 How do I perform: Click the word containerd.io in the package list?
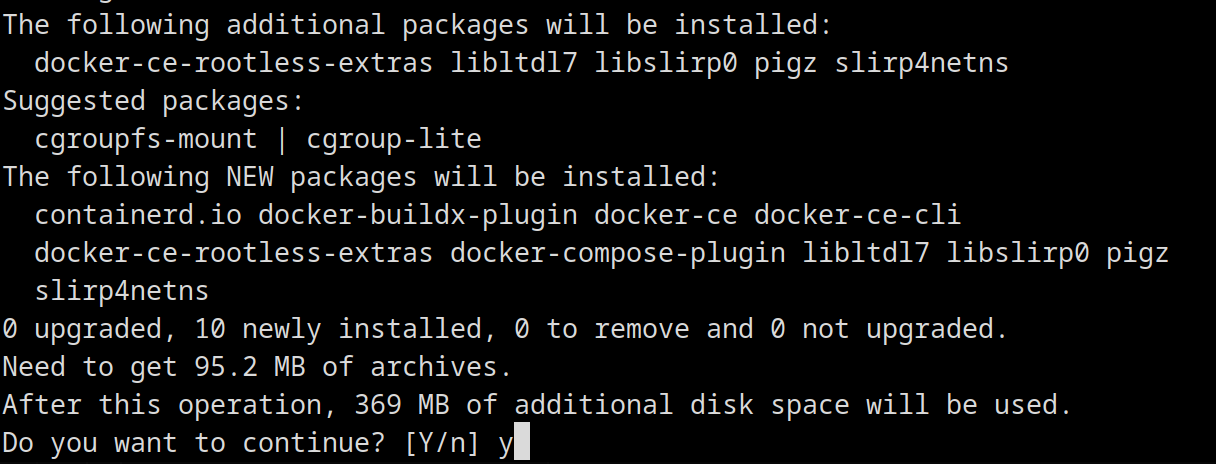138,215
